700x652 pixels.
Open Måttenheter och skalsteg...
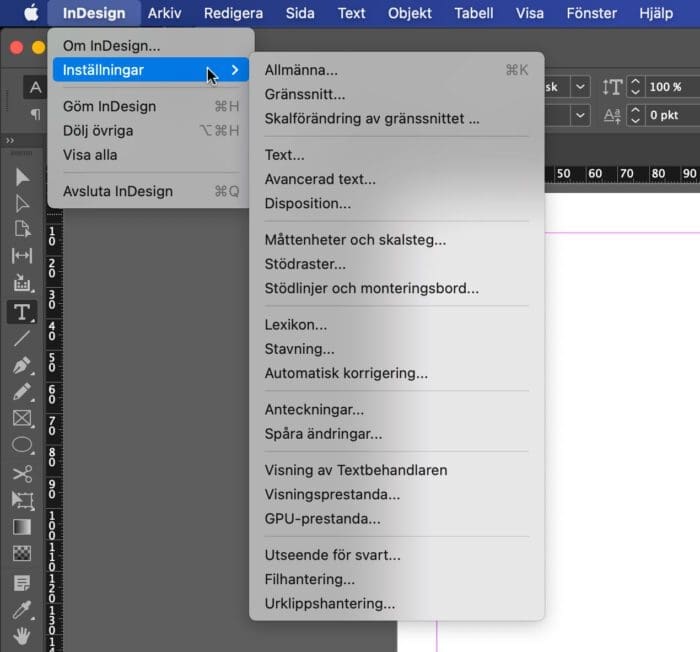(x=396, y=239)
